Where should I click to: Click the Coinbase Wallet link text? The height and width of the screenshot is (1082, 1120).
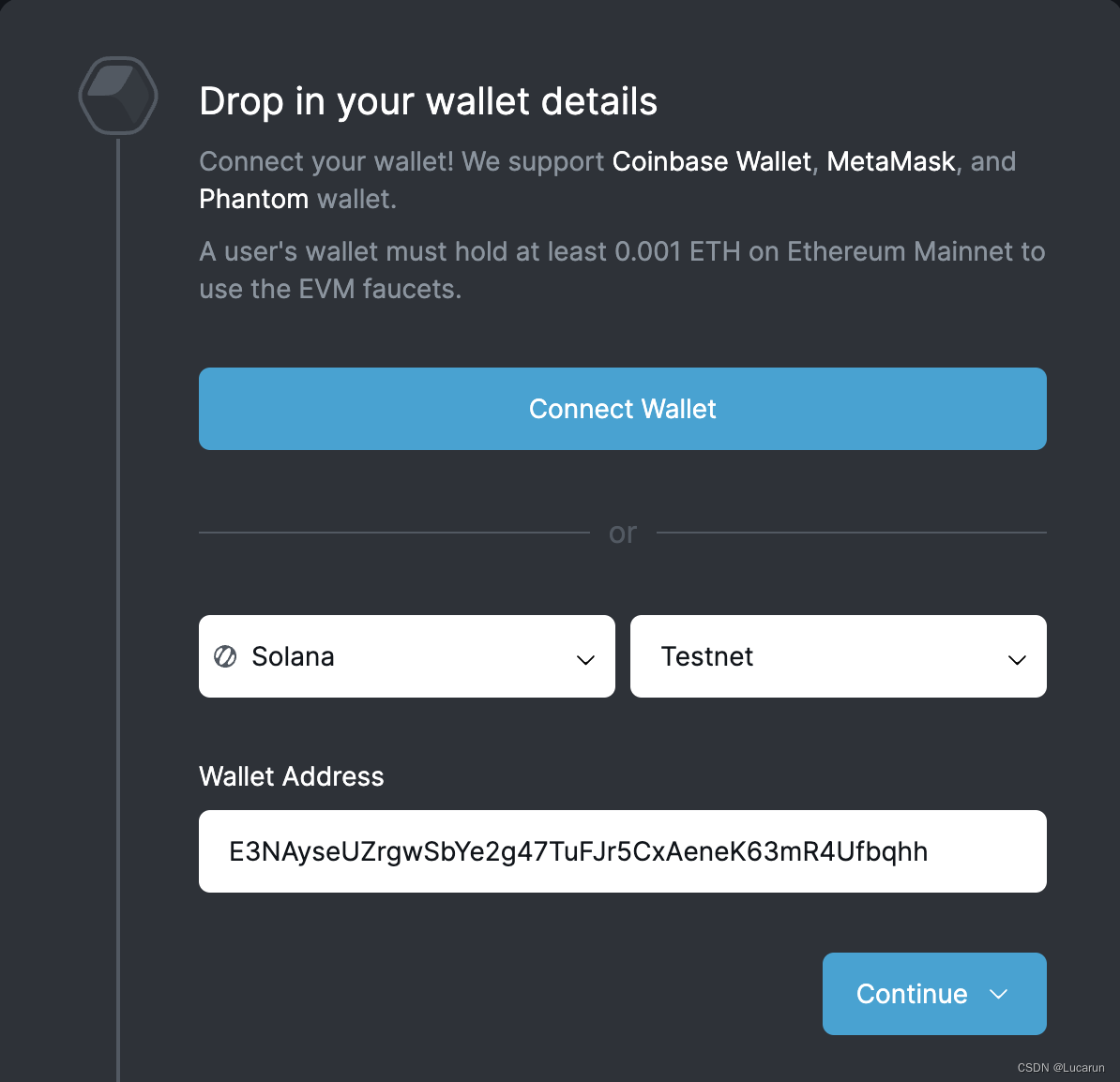click(x=711, y=161)
